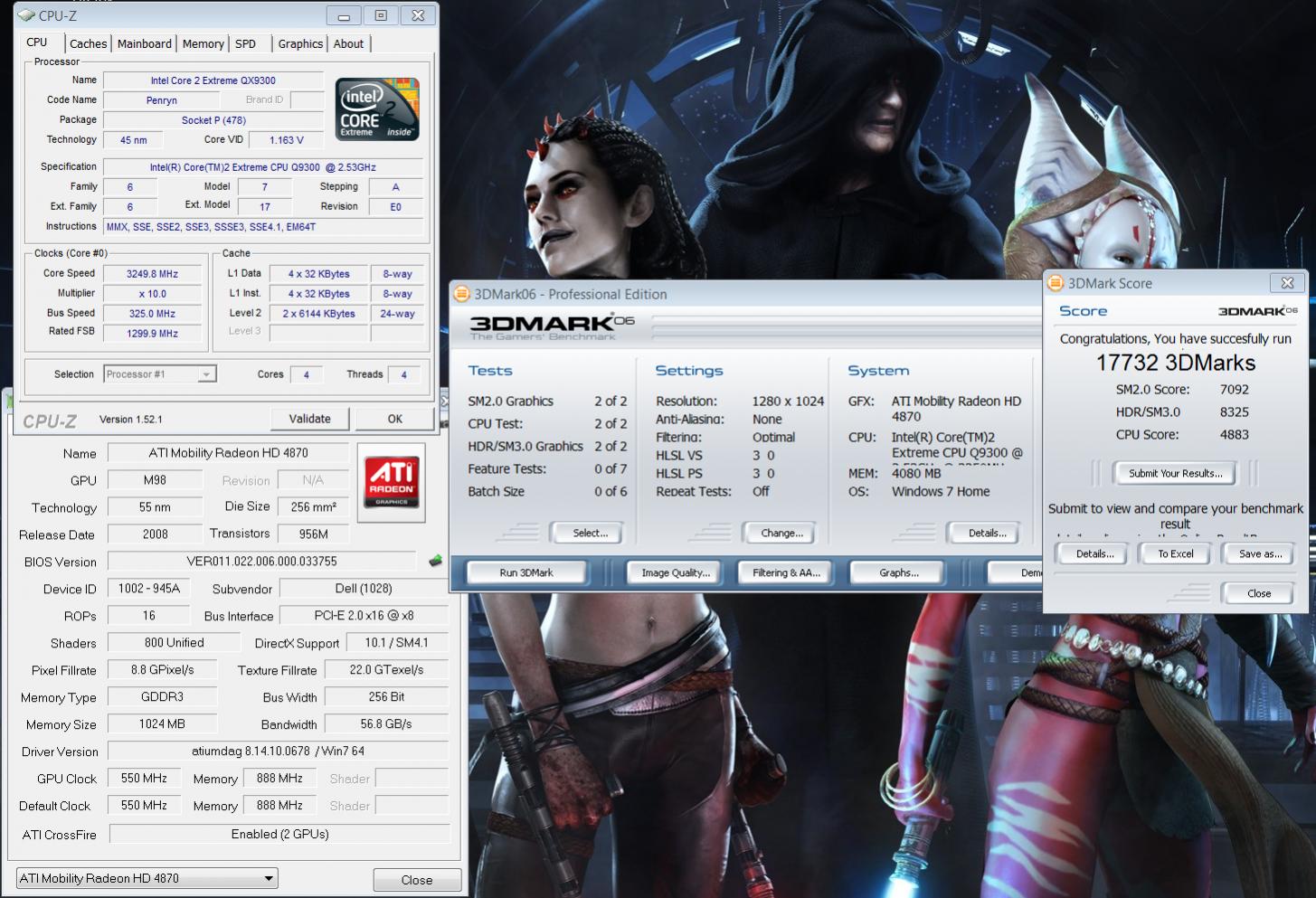Open the SPD tab

[x=246, y=43]
